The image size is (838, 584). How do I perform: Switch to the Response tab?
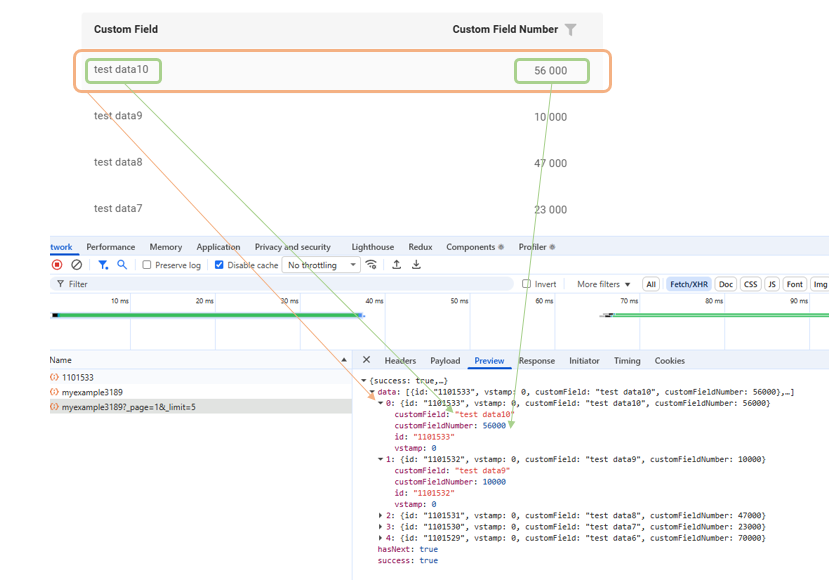536,361
